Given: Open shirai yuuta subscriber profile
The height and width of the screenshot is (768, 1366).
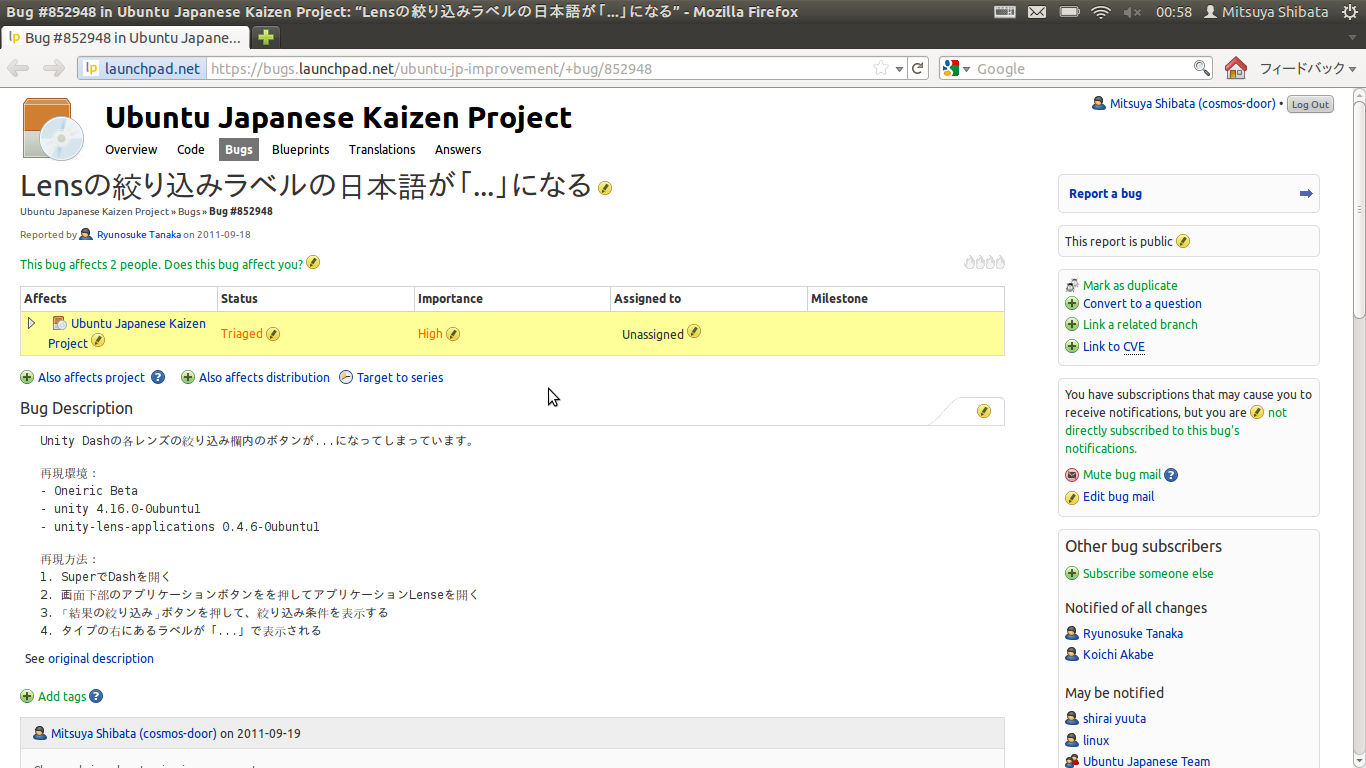Looking at the screenshot, I should [1114, 719].
